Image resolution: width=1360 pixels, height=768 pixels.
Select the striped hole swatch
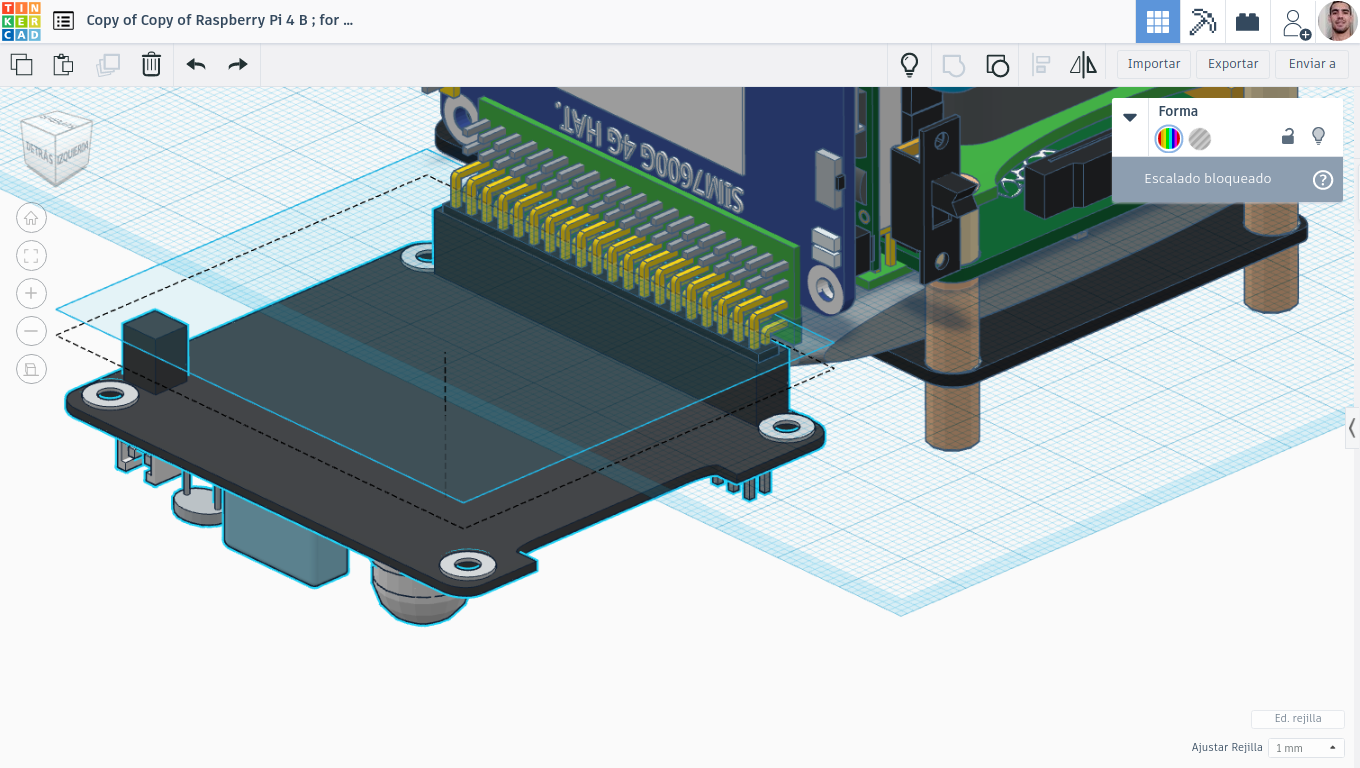[x=1200, y=139]
